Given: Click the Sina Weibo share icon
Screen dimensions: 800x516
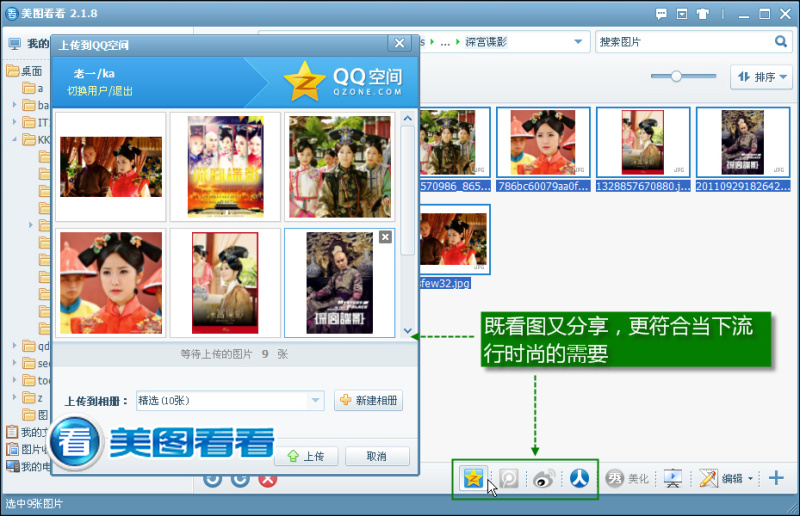Looking at the screenshot, I should pos(543,479).
